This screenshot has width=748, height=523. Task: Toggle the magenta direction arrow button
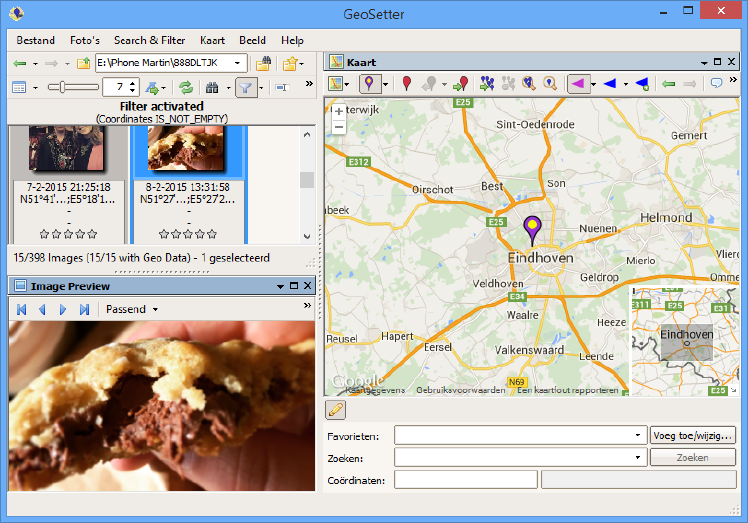pyautogui.click(x=578, y=84)
